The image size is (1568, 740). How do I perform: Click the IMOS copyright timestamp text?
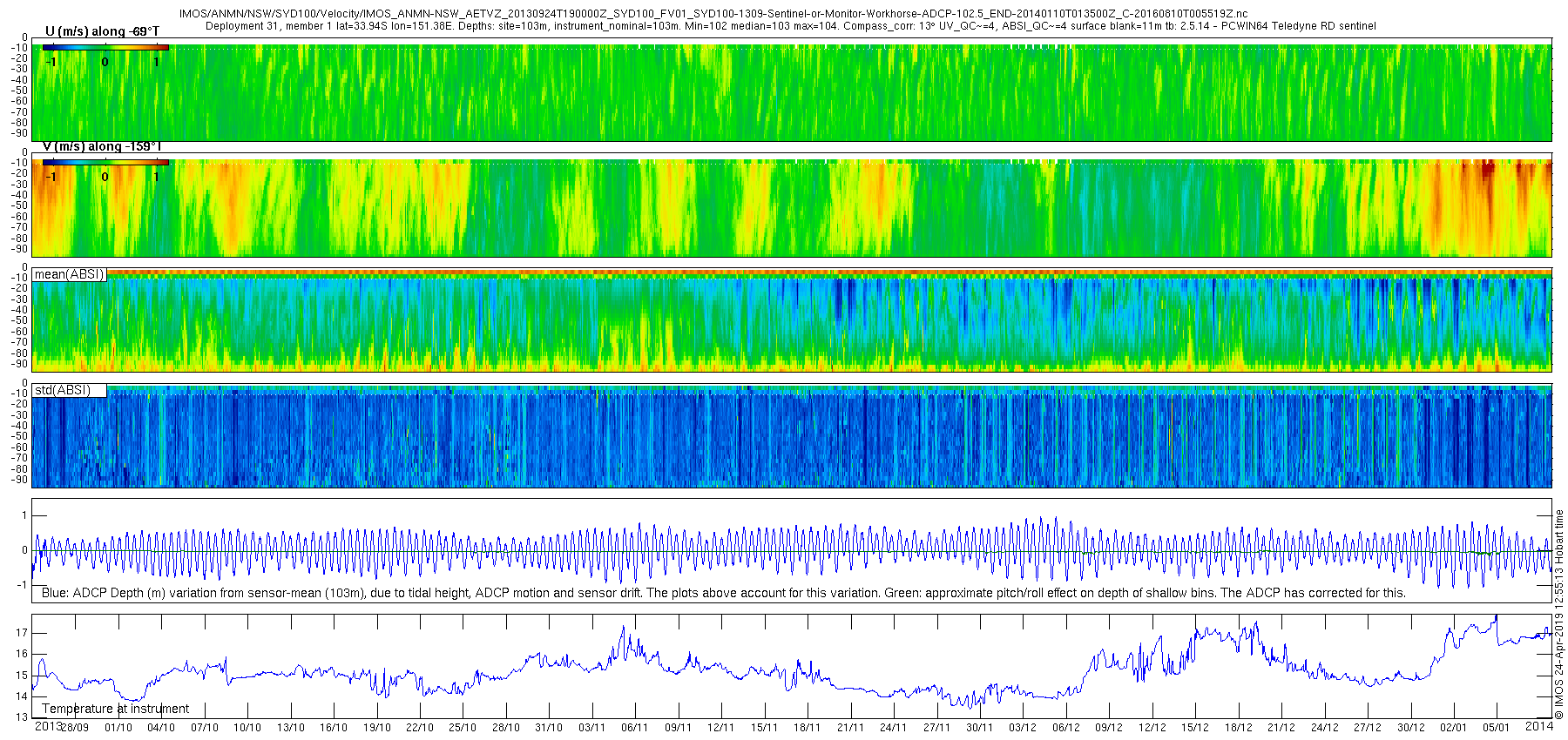[1559, 614]
